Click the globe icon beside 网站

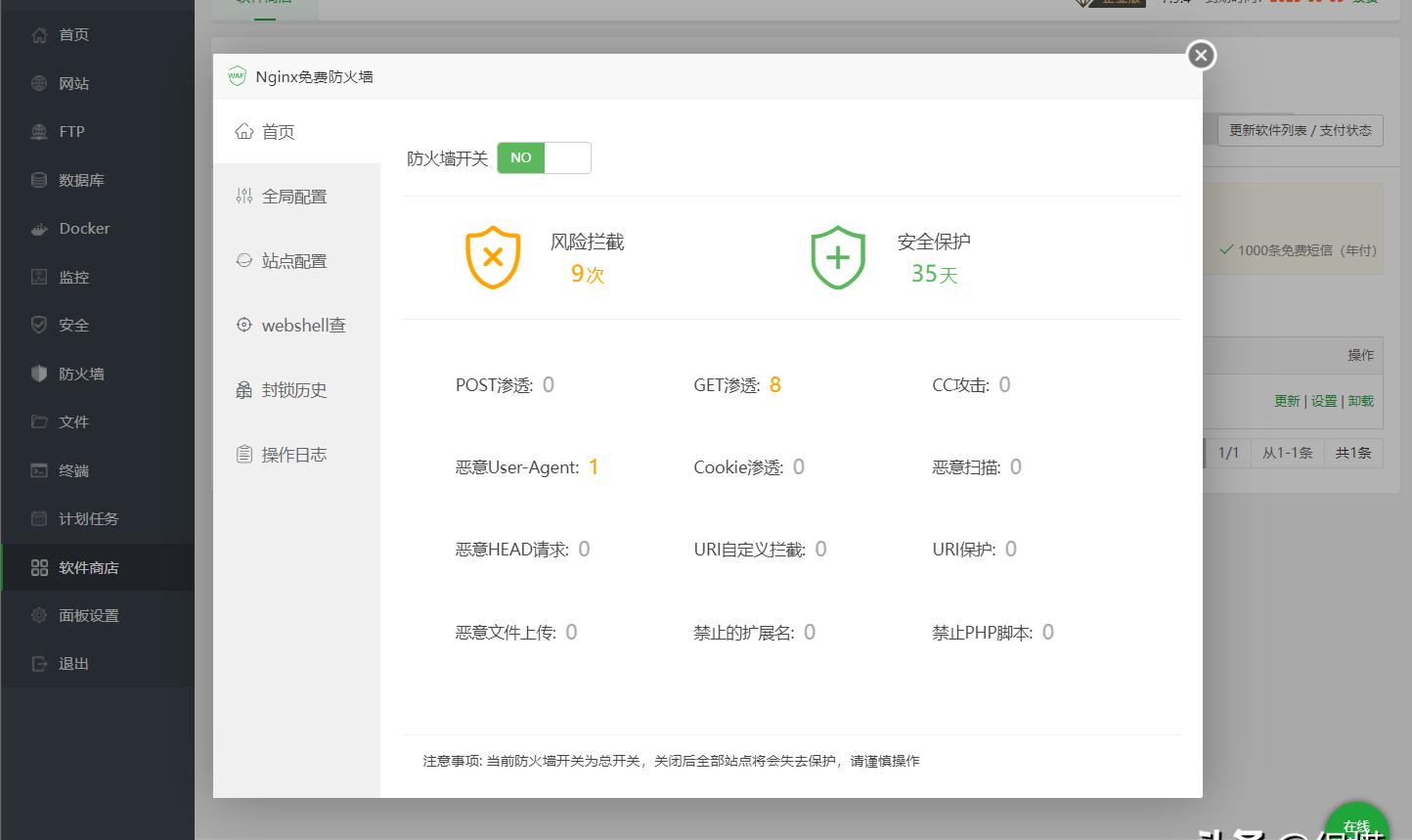(39, 83)
